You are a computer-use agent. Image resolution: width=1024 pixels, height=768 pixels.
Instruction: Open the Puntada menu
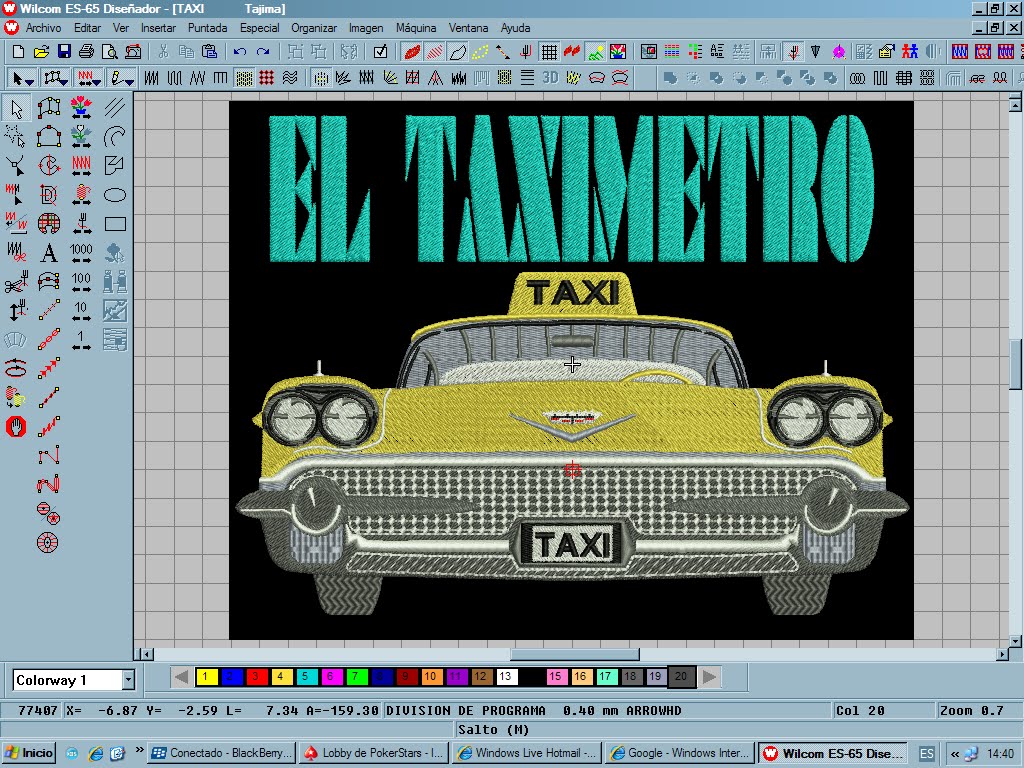click(x=207, y=28)
